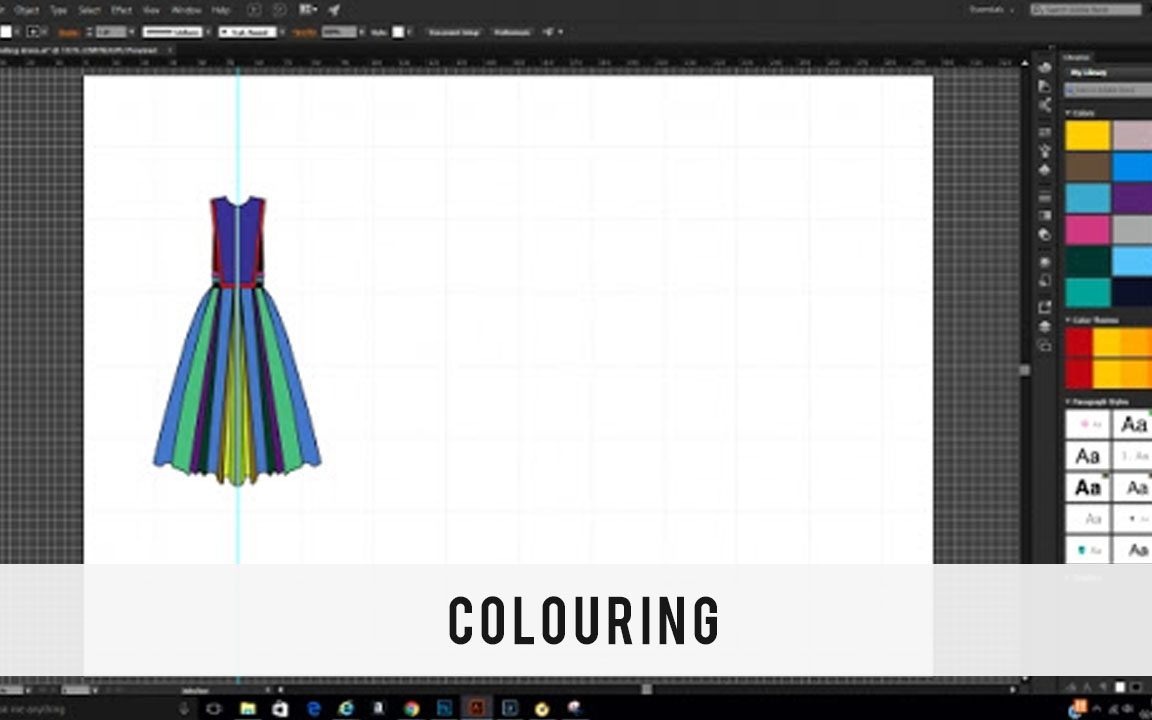Click the Fill color box in control bar

[x=6, y=32]
